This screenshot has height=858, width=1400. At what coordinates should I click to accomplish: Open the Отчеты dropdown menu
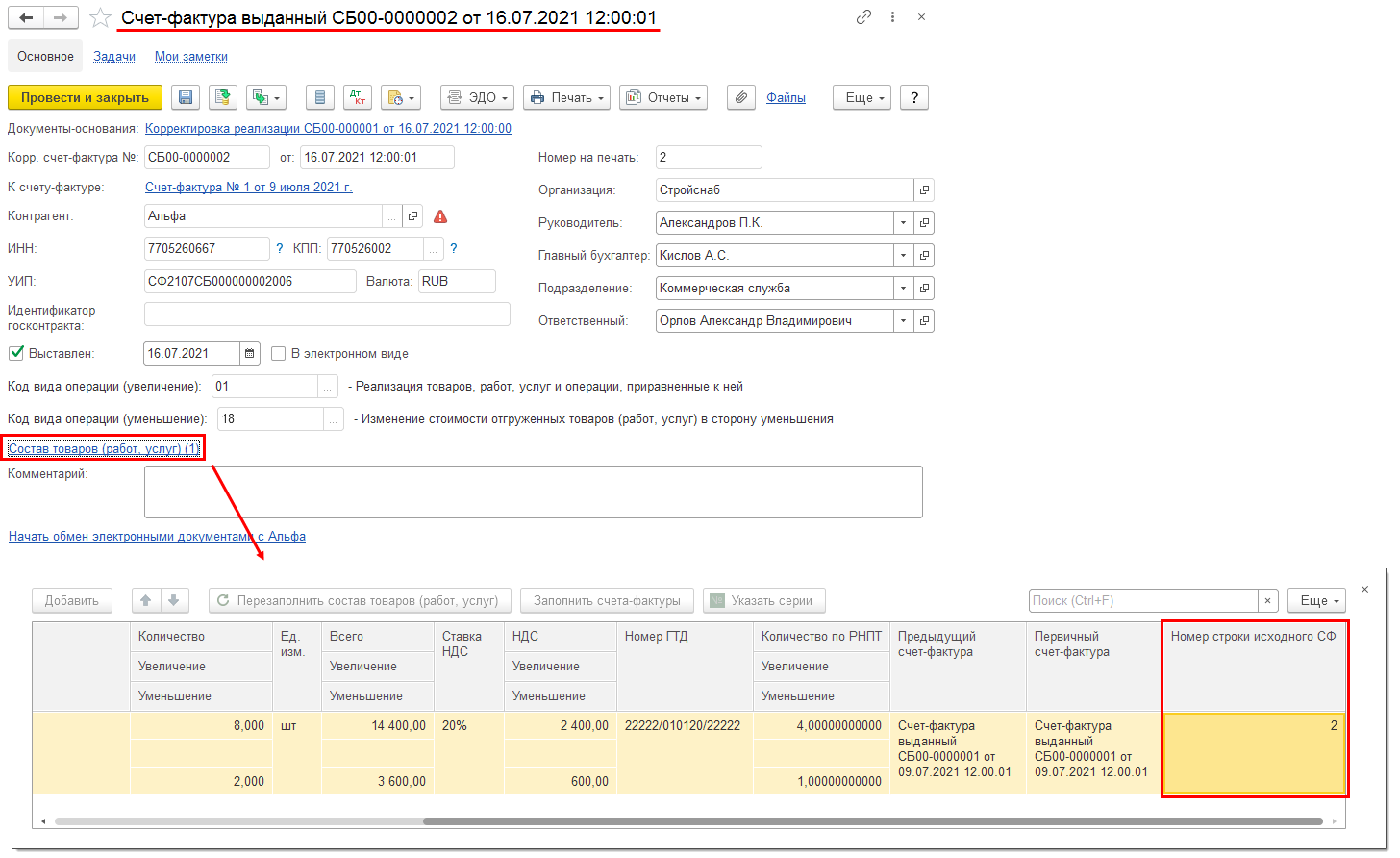click(663, 97)
